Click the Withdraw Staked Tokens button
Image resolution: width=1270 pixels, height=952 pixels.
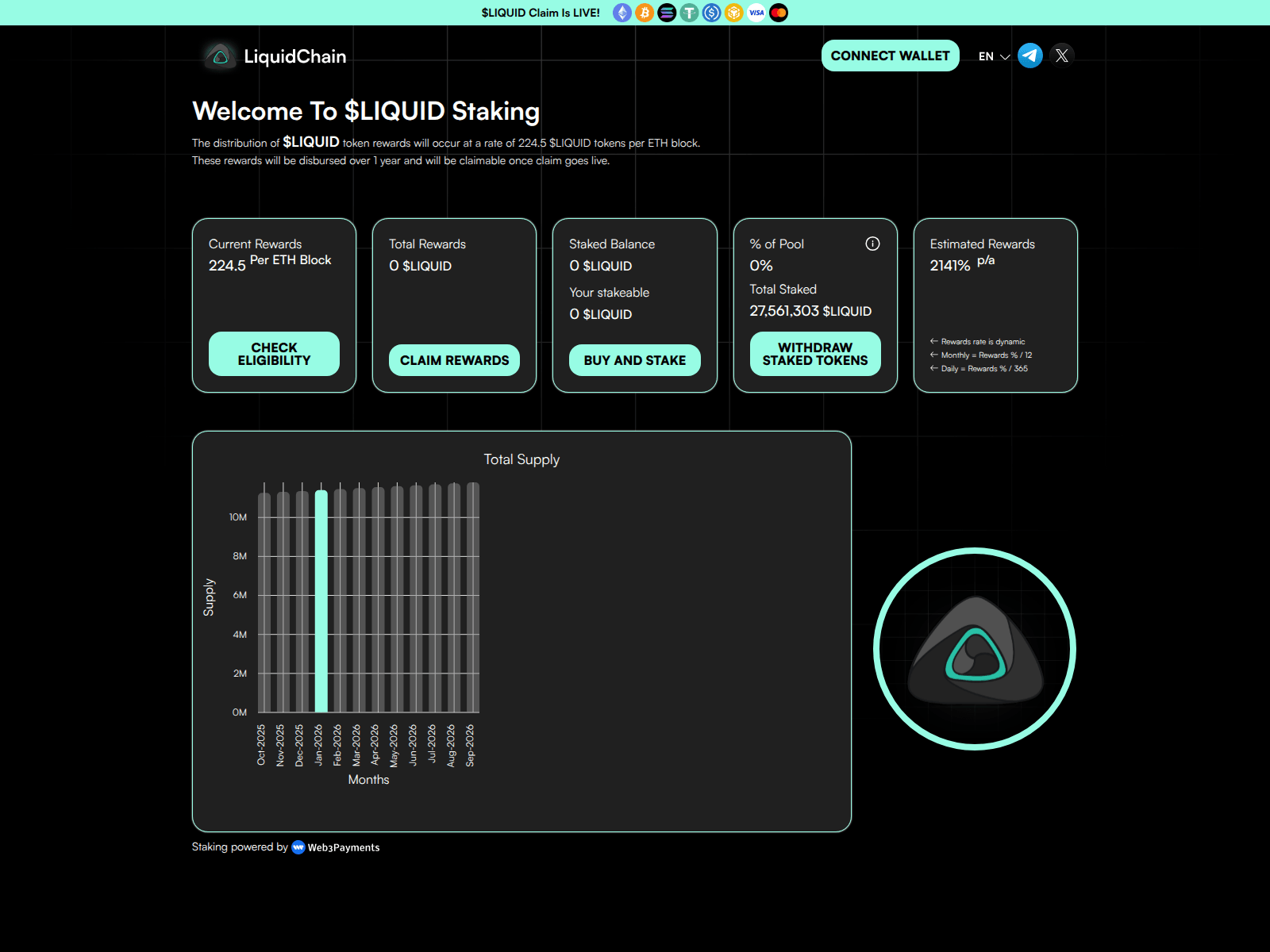(815, 354)
